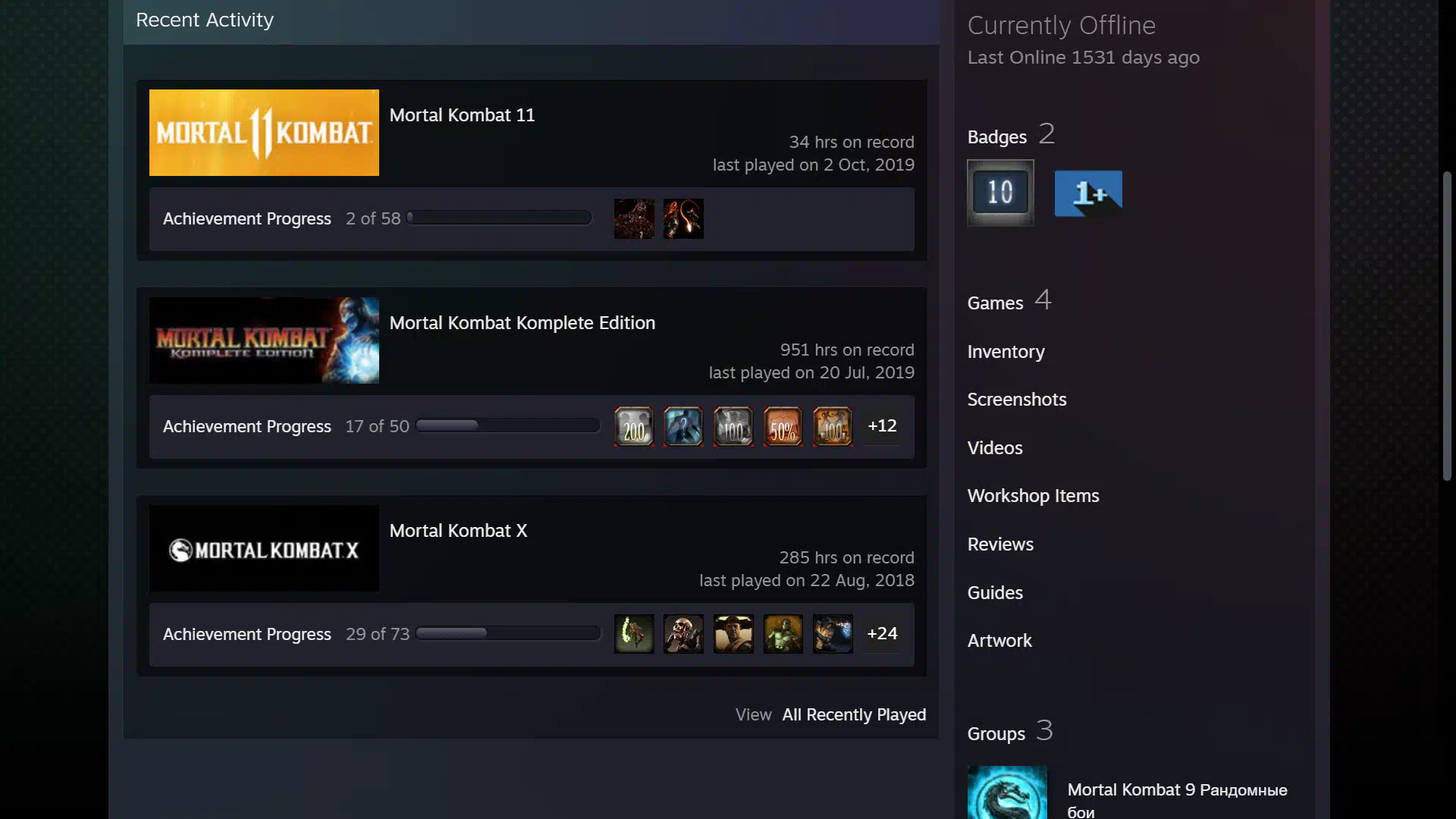The width and height of the screenshot is (1456, 819).
Task: Click 'last played on 2 Oct, 2019' text
Action: (x=813, y=165)
